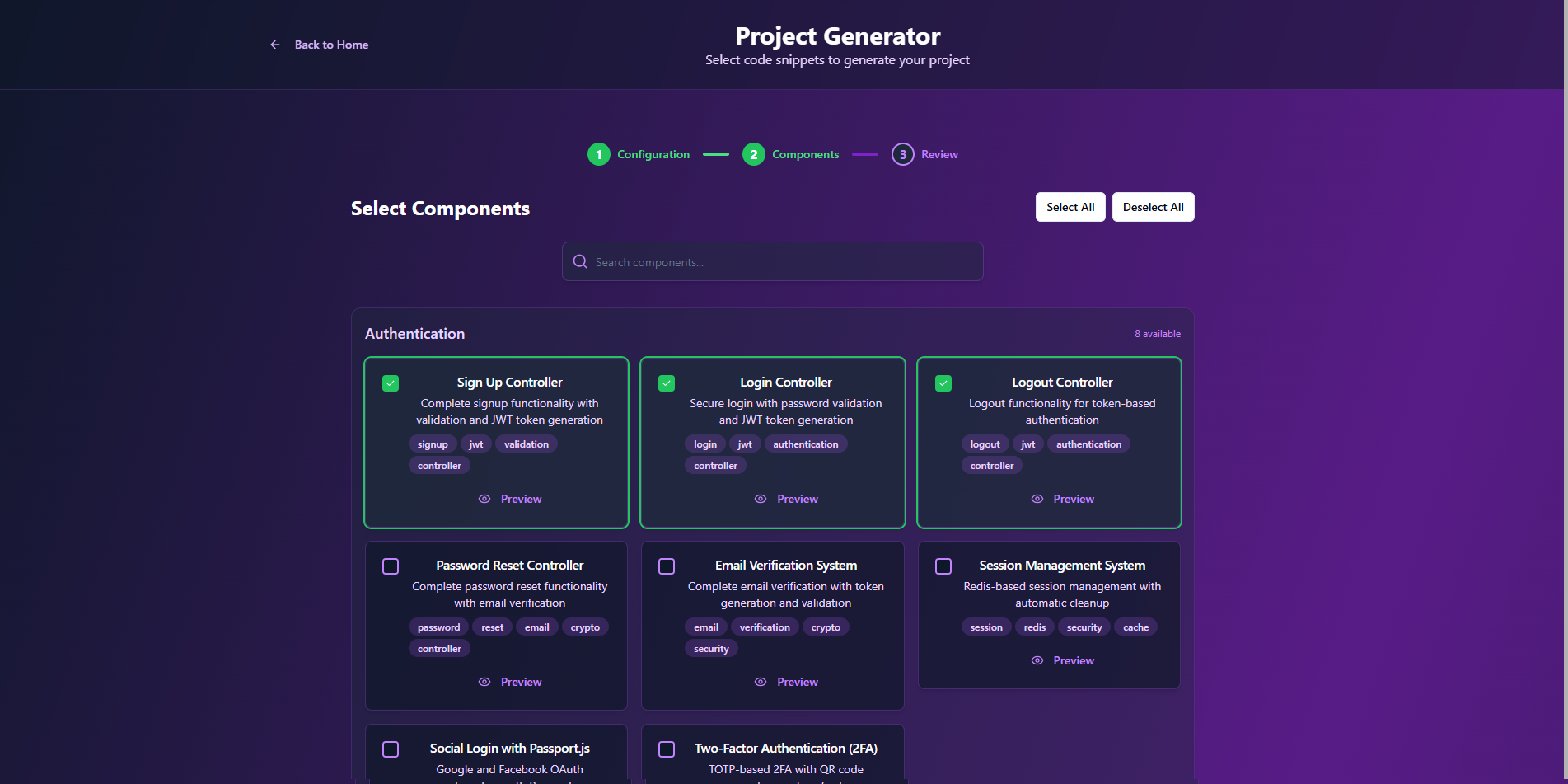This screenshot has width=1568, height=784.
Task: Uncheck the Login Controller checkbox
Action: click(667, 383)
